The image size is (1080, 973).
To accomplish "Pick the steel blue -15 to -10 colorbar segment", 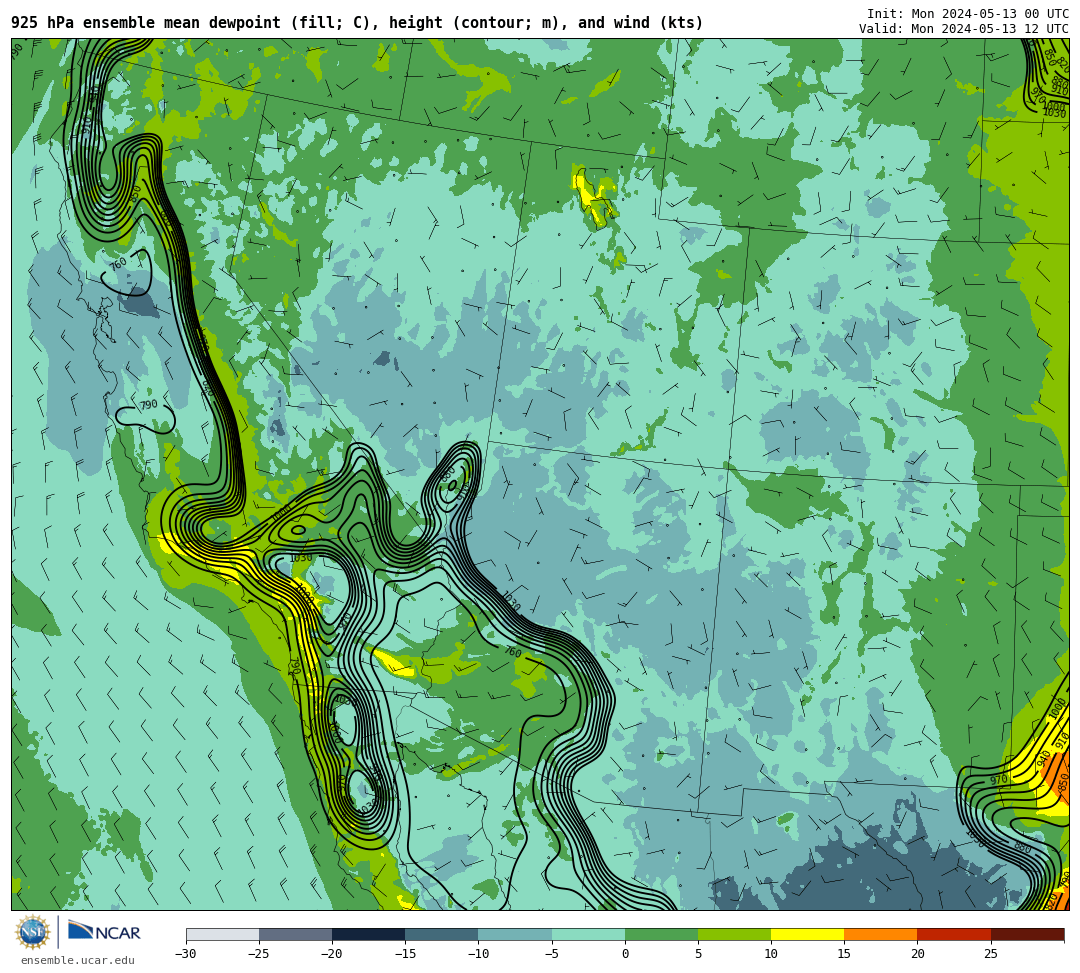I will pos(442,934).
